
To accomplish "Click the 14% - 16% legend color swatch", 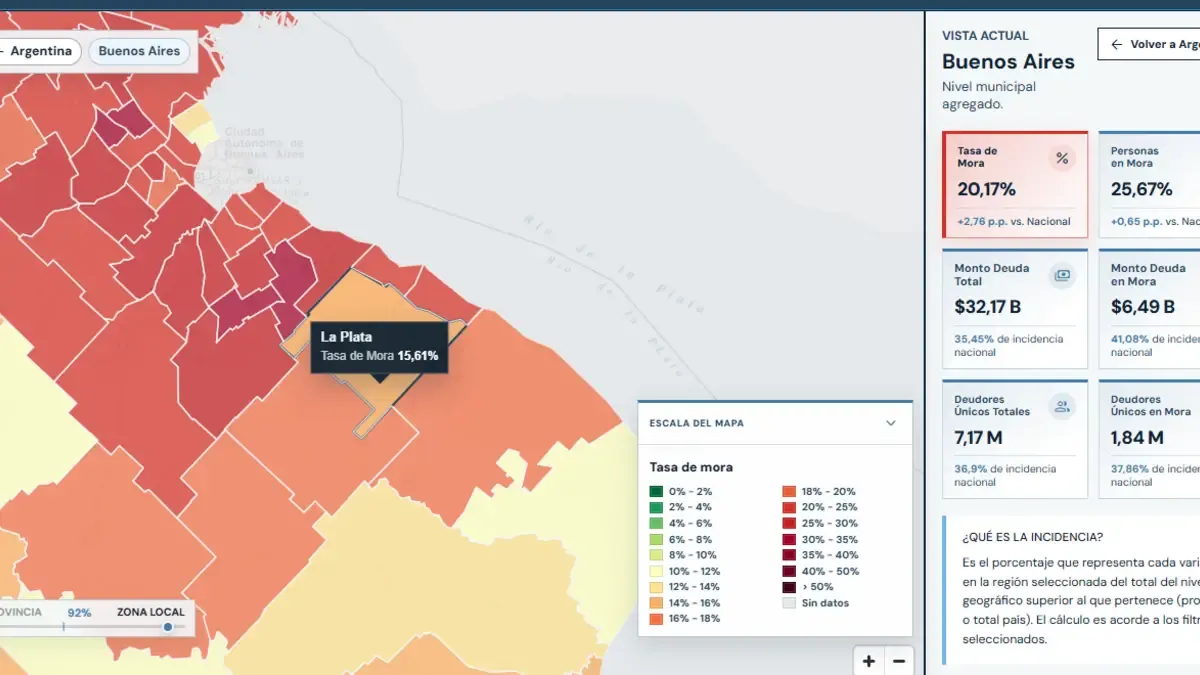I will (x=656, y=603).
